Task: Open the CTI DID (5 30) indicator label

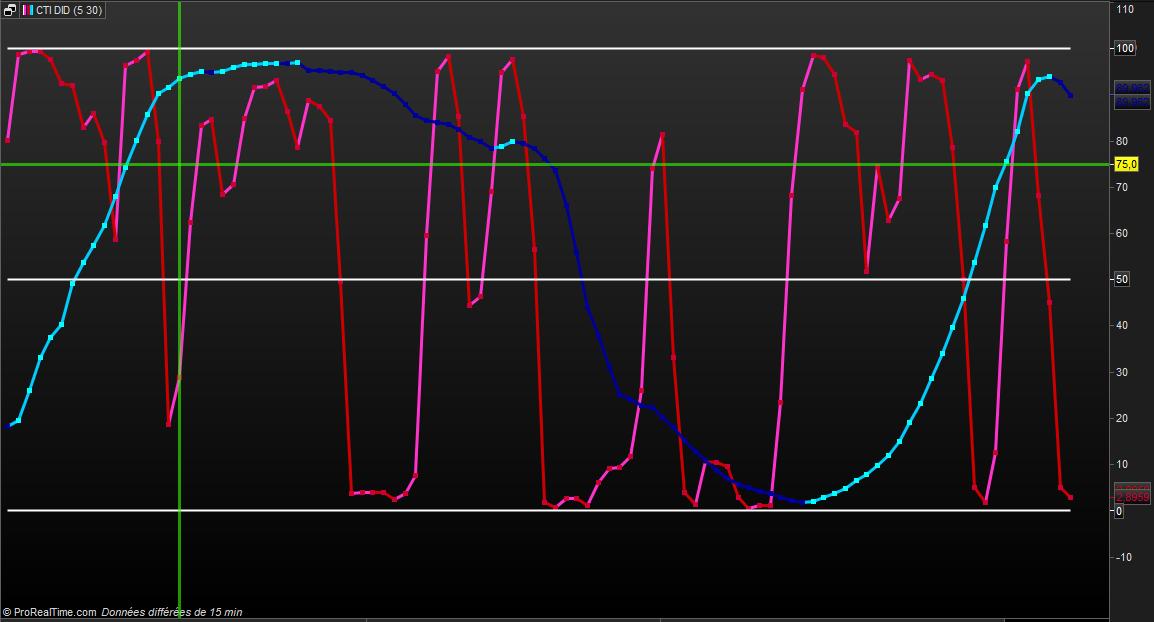Action: coord(69,10)
